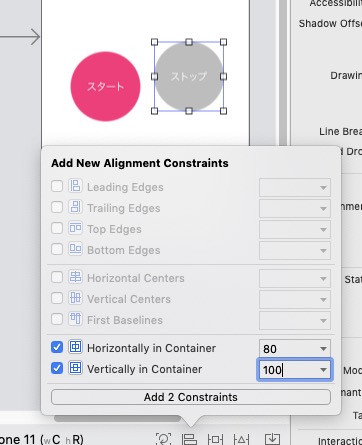This screenshot has height=445, width=362.
Task: Click the top-right resize handle of ストップ
Action: (x=223, y=42)
